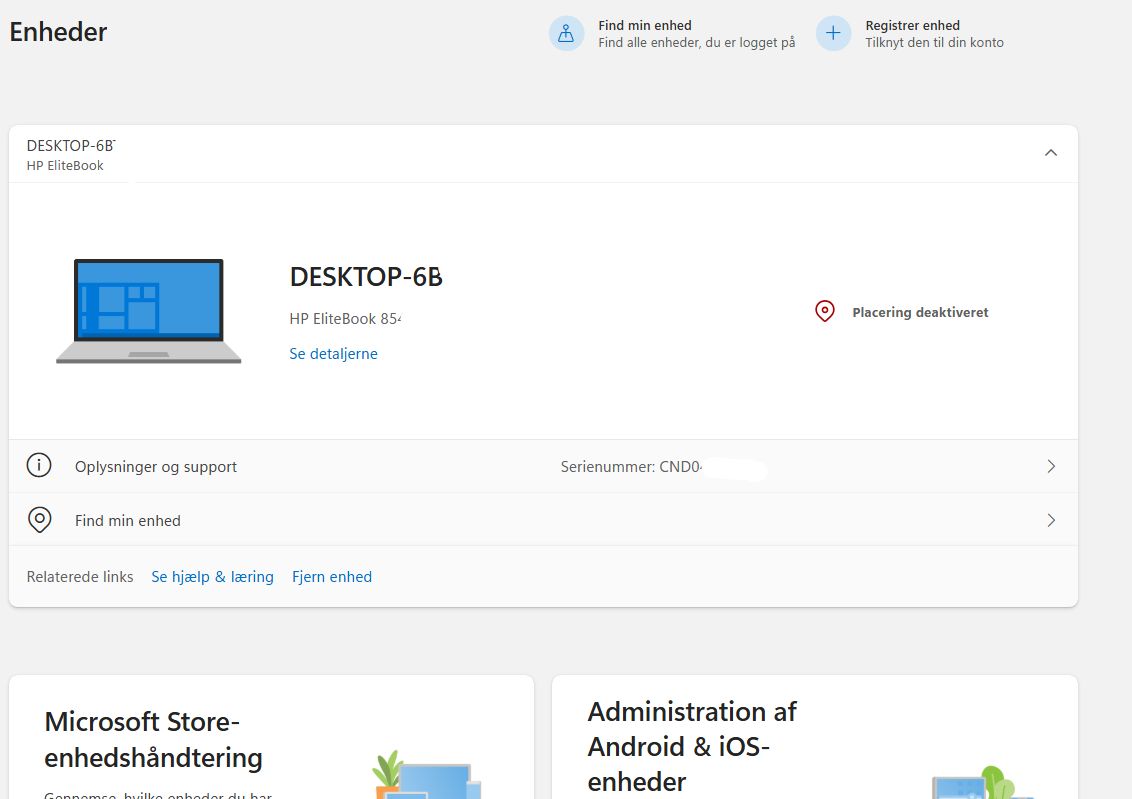
Task: Click the Registrer enhed heading at top
Action: [913, 25]
